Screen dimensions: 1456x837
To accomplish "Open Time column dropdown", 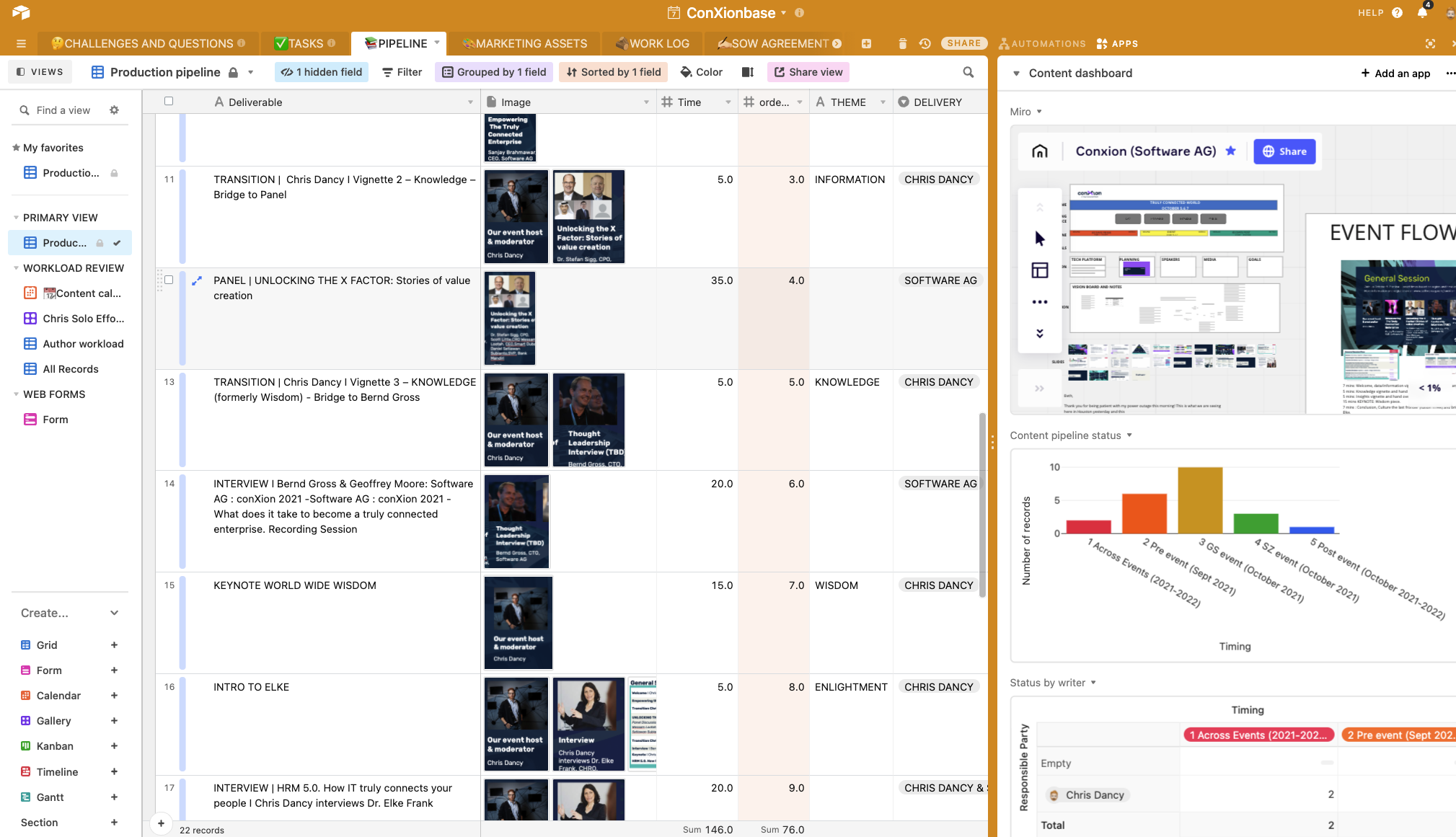I will click(x=728, y=102).
